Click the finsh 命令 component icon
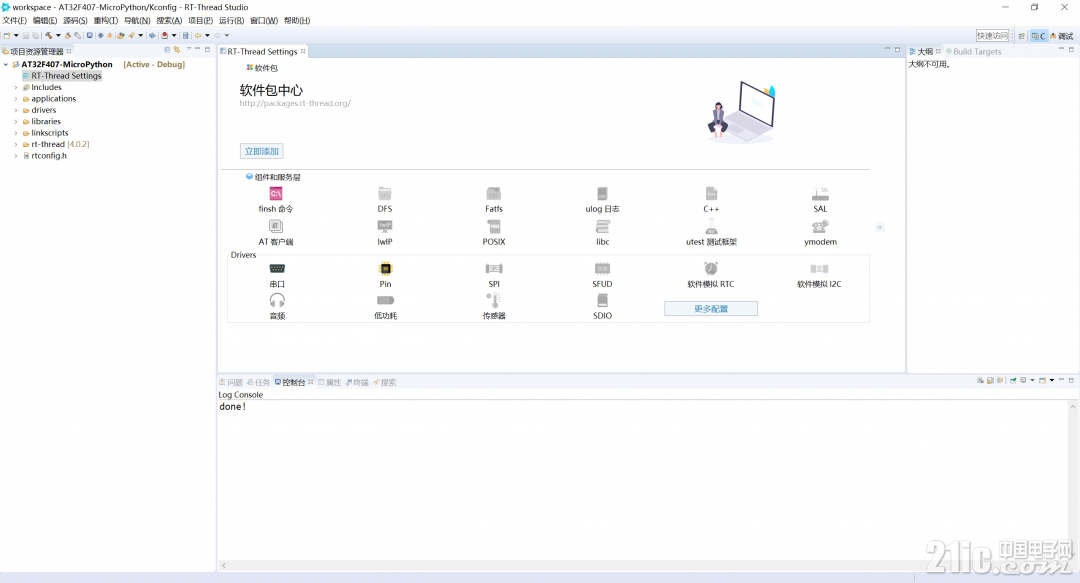Screen dimensions: 1080x583 (x=276, y=194)
